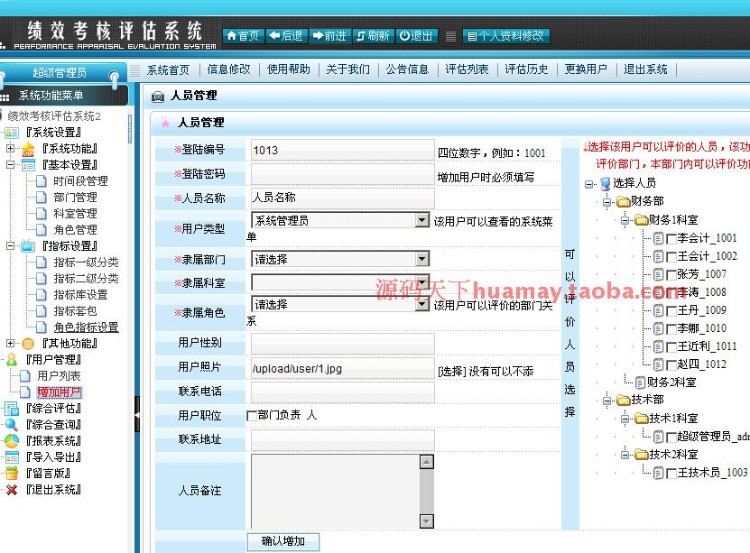The width and height of the screenshot is (750, 553).
Task: Click the 联系电话 input field
Action: click(342, 392)
